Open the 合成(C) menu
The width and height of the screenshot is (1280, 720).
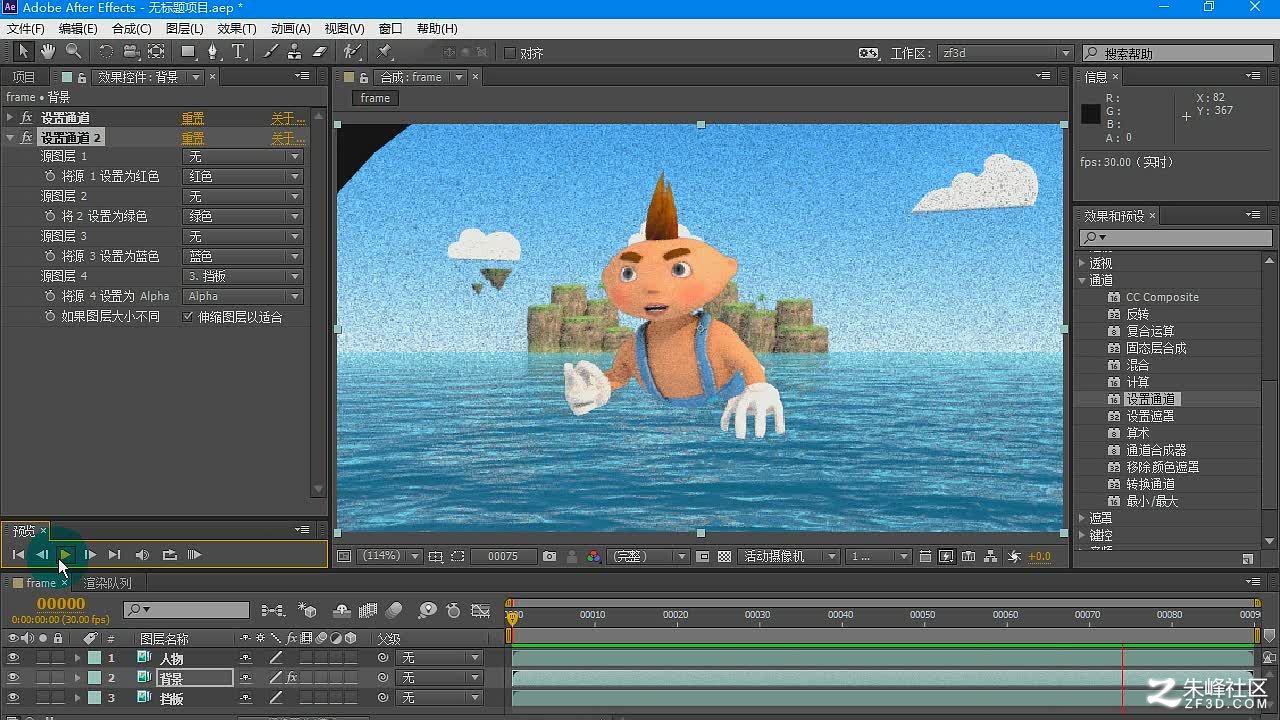(132, 29)
